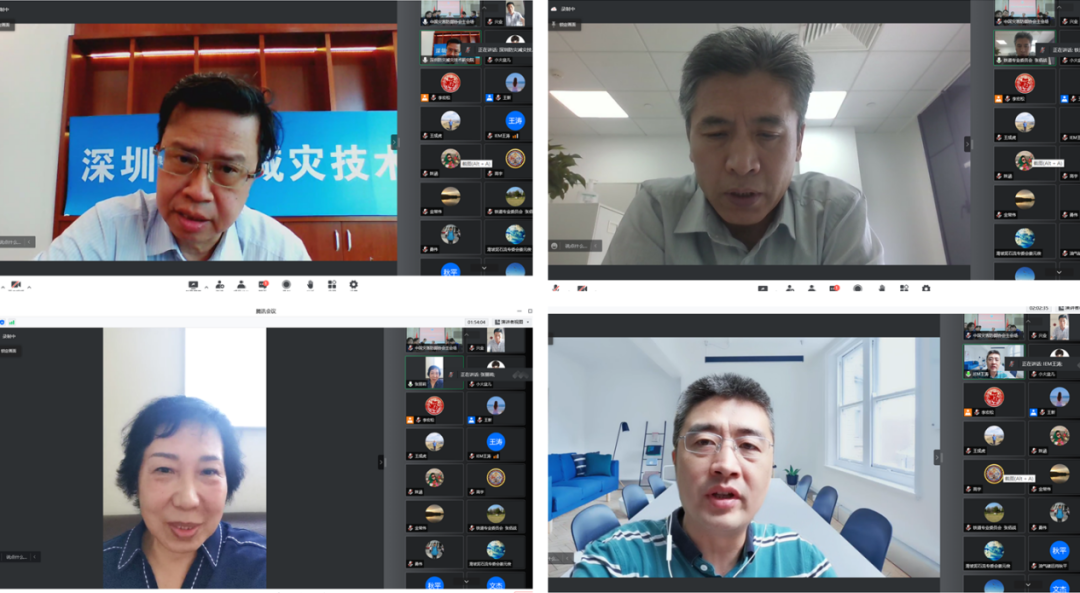Open members list in gray-shirt speaker window
Image resolution: width=1080 pixels, height=593 pixels.
point(811,289)
